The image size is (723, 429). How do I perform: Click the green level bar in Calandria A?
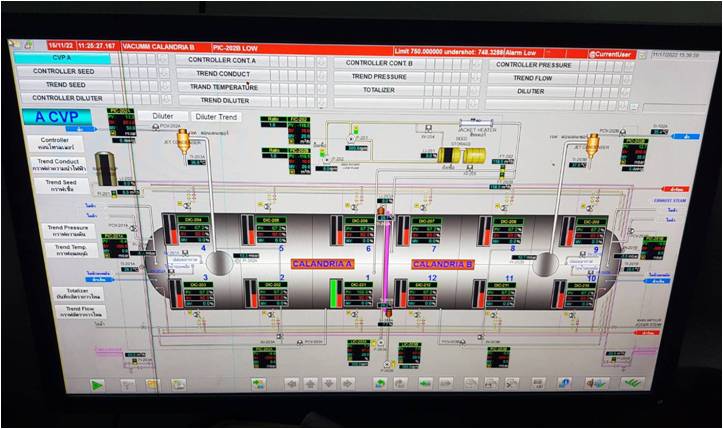pos(334,293)
